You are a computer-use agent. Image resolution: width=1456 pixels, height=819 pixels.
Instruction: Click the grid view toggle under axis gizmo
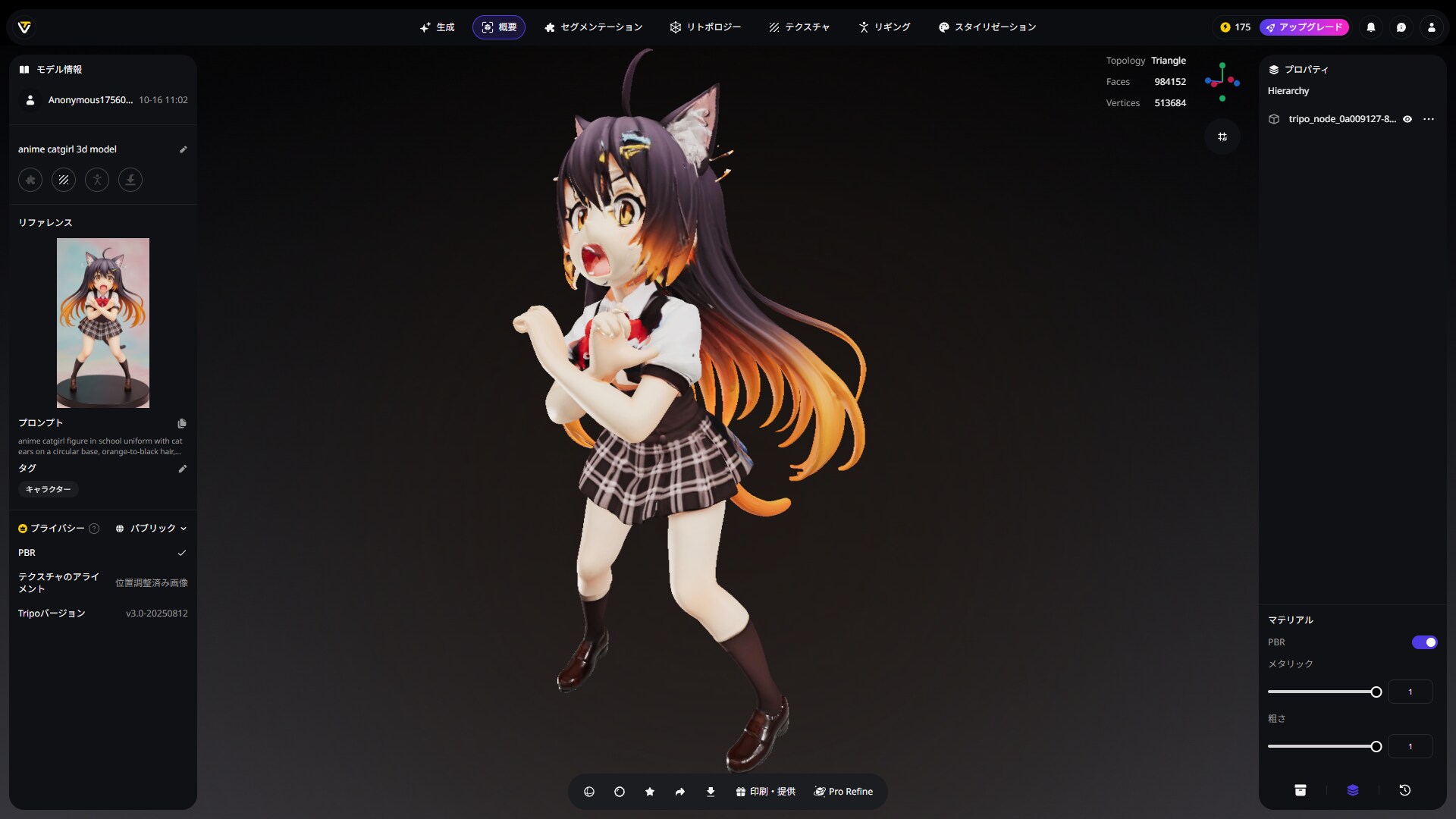(1222, 136)
